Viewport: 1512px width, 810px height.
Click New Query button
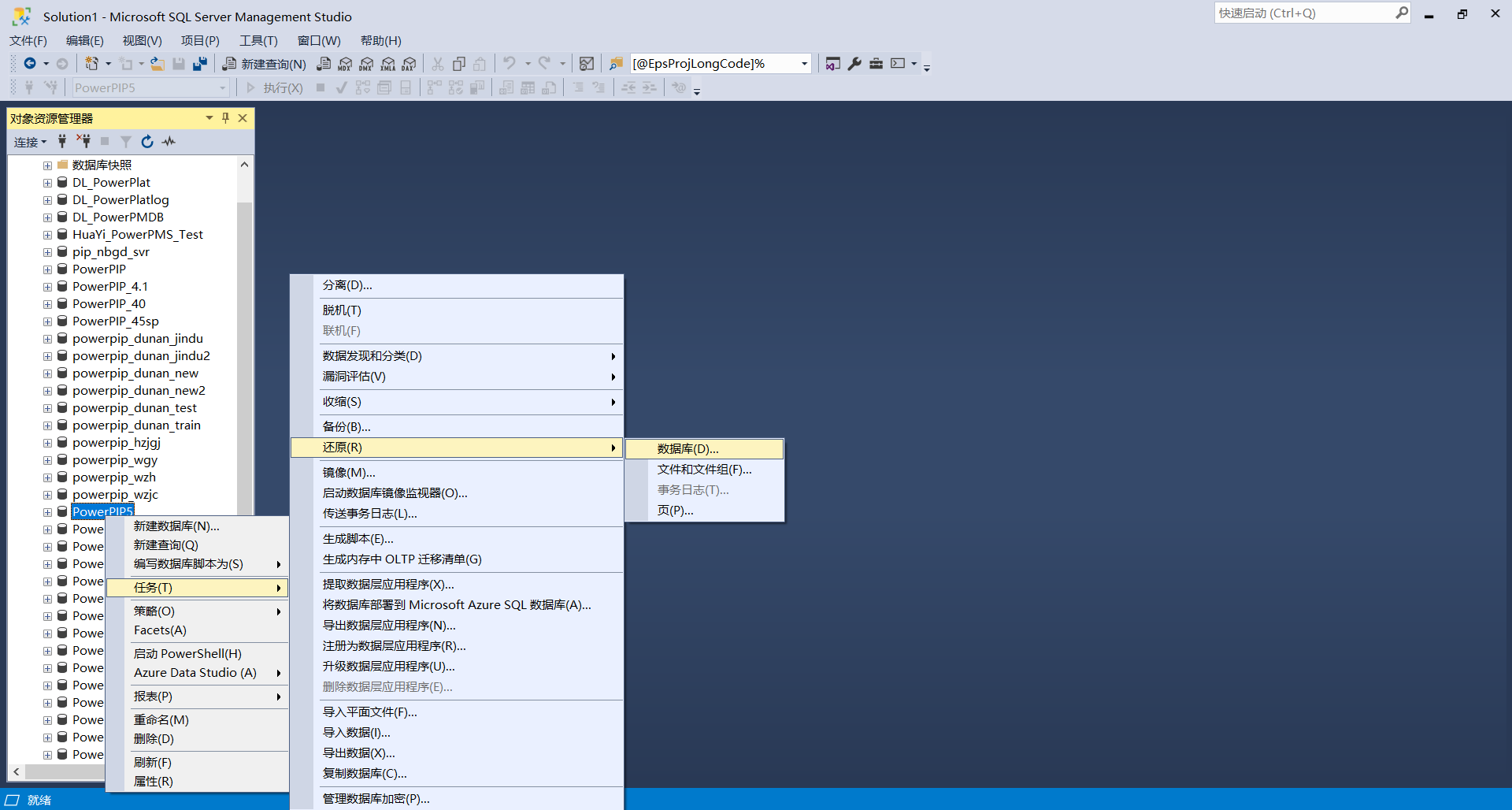click(265, 64)
